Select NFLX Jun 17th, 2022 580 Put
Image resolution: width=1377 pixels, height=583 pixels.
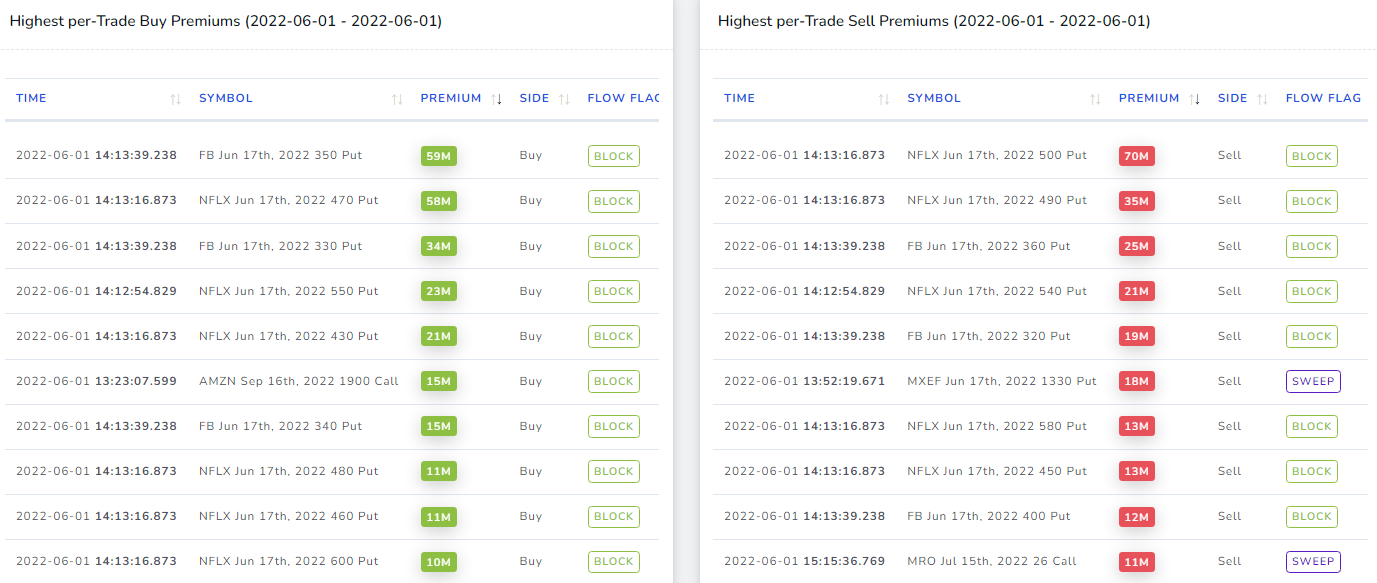coord(997,425)
